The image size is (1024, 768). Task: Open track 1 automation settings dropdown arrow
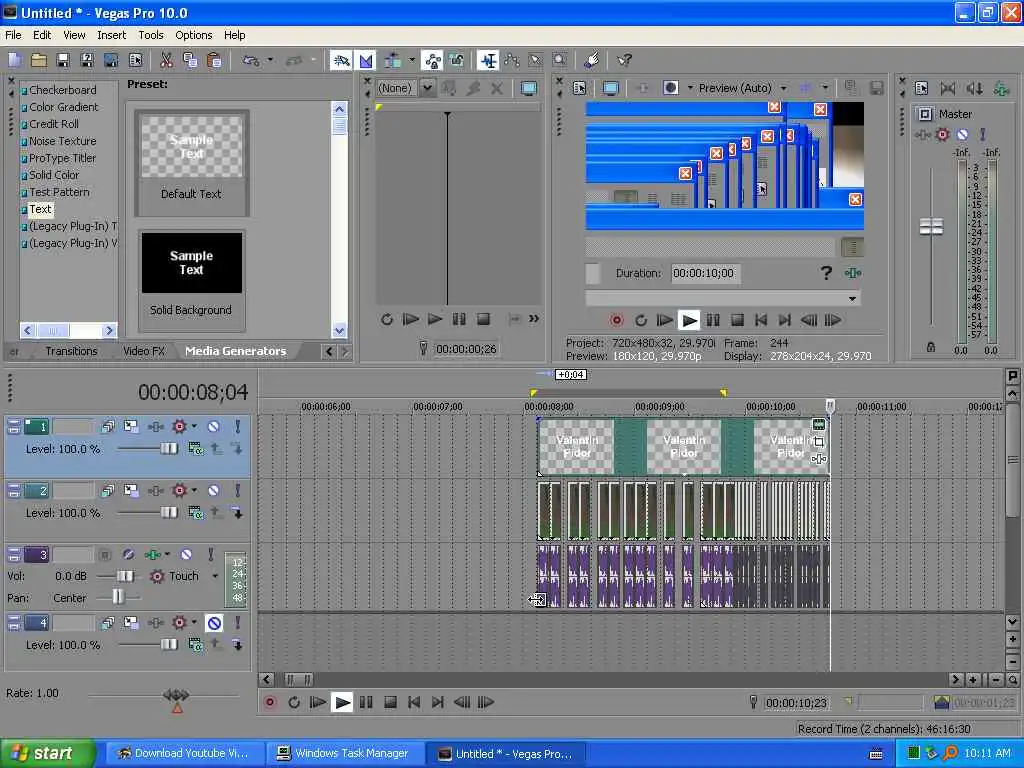coord(194,426)
